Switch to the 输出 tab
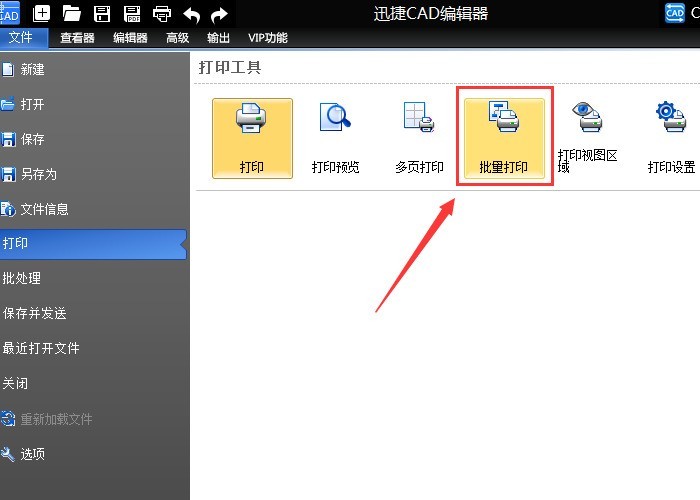Screen dimensions: 700x500 (218, 38)
